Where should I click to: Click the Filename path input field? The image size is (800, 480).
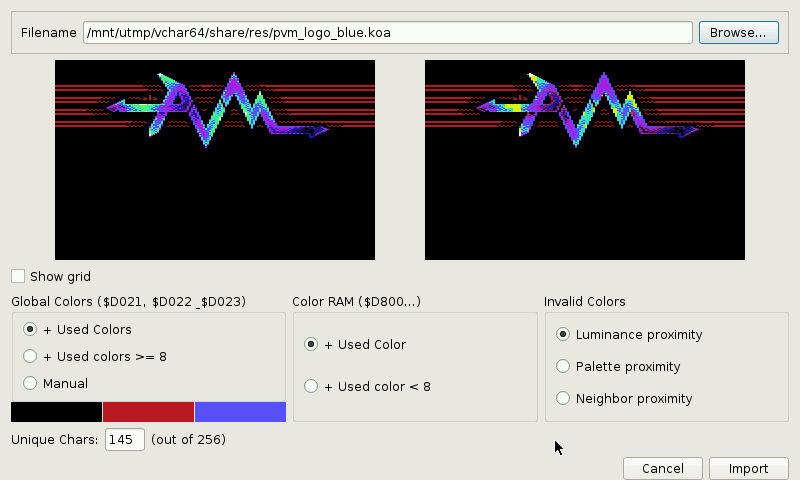click(x=388, y=33)
